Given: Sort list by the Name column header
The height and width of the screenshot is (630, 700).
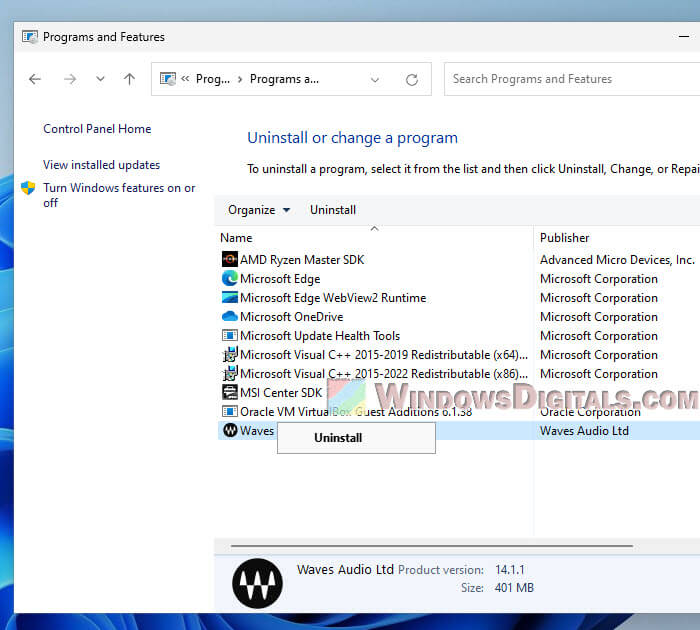Looking at the screenshot, I should click(x=236, y=238).
